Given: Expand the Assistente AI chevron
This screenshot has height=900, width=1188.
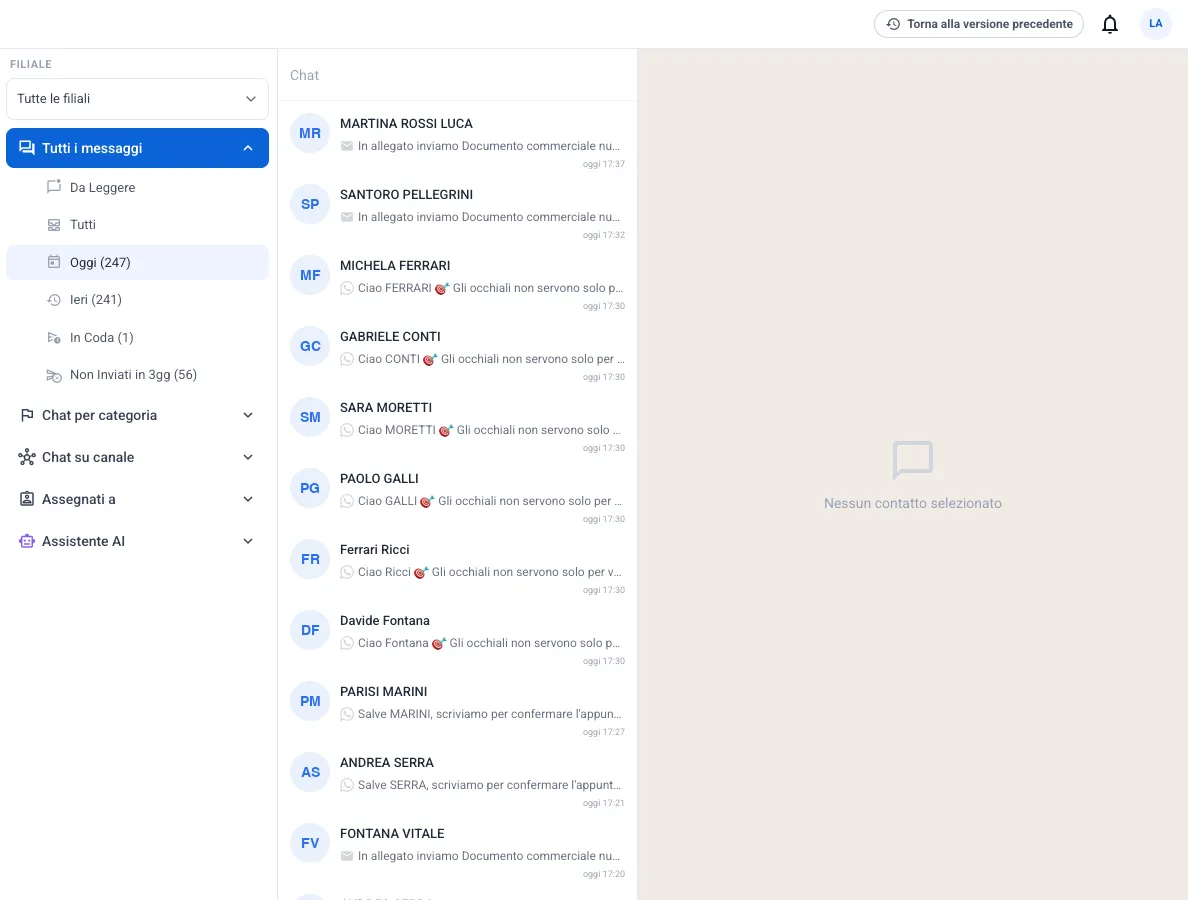Looking at the screenshot, I should [248, 541].
